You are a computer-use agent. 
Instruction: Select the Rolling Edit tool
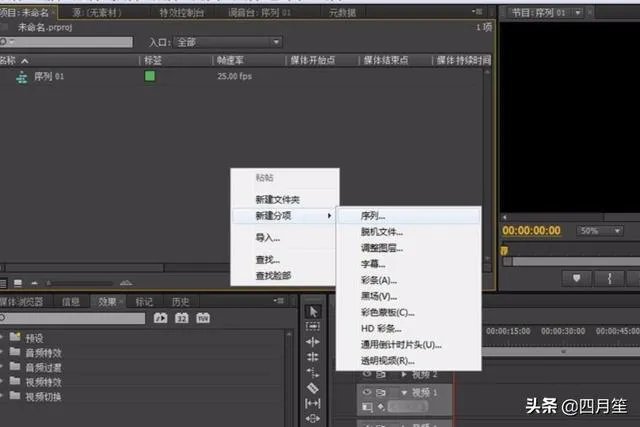(x=313, y=357)
